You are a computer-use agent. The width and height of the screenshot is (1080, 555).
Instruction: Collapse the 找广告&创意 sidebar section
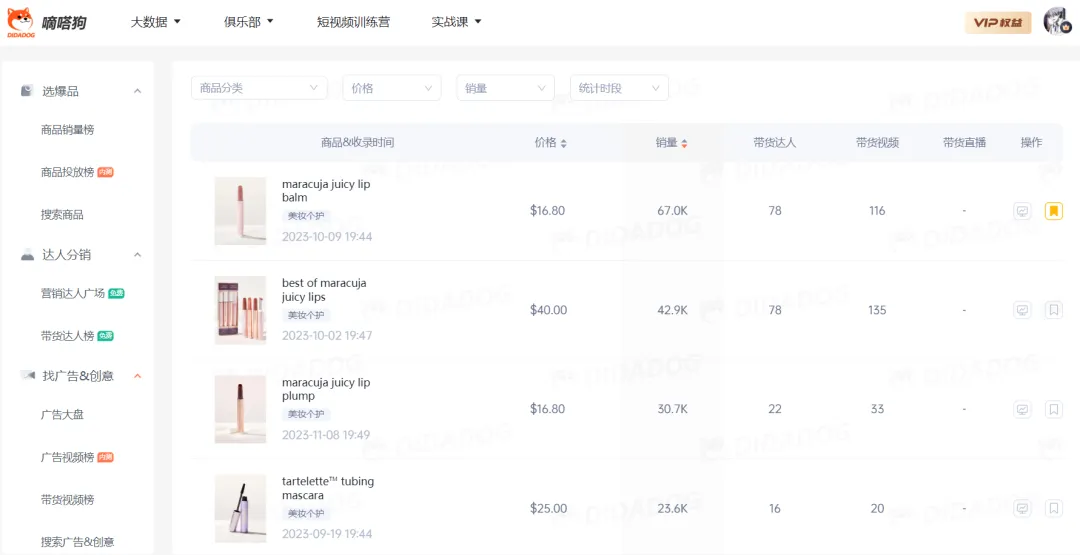[138, 376]
